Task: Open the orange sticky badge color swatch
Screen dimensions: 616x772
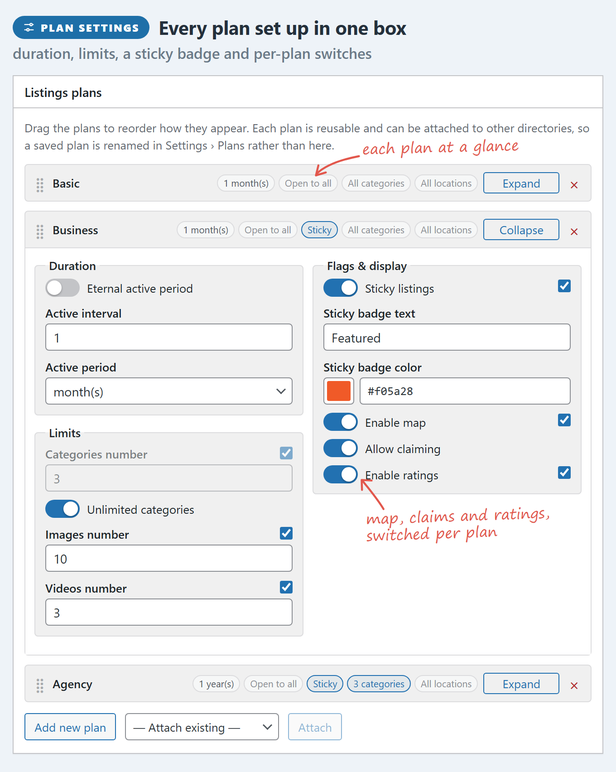Action: coord(339,391)
